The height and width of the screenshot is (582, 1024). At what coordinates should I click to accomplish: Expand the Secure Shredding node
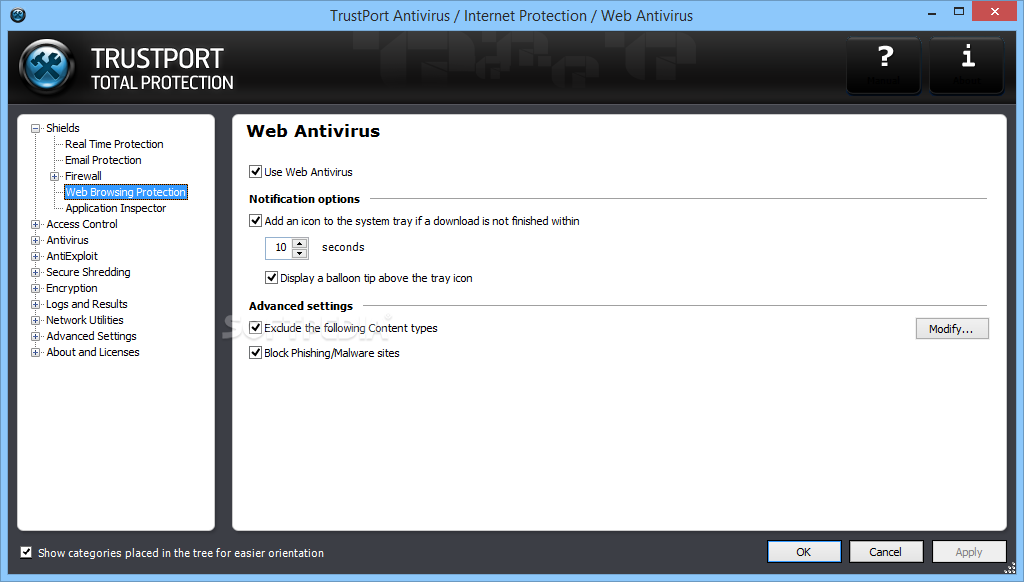35,272
